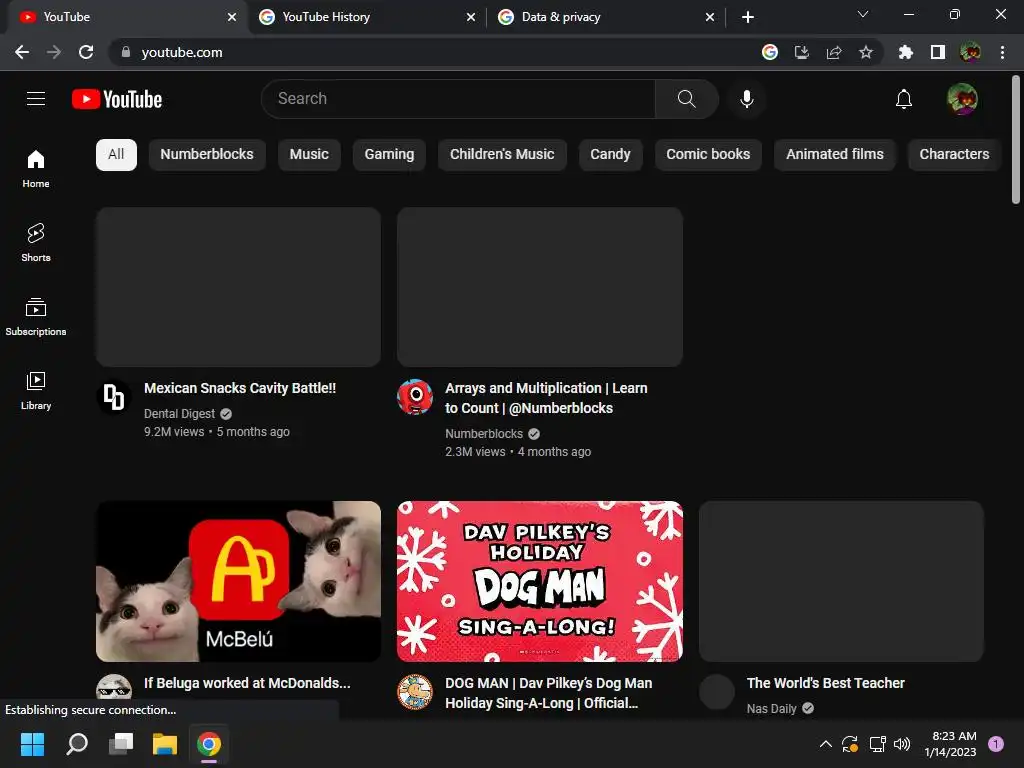Expand the tab search chevron
The height and width of the screenshot is (768, 1024).
click(863, 14)
